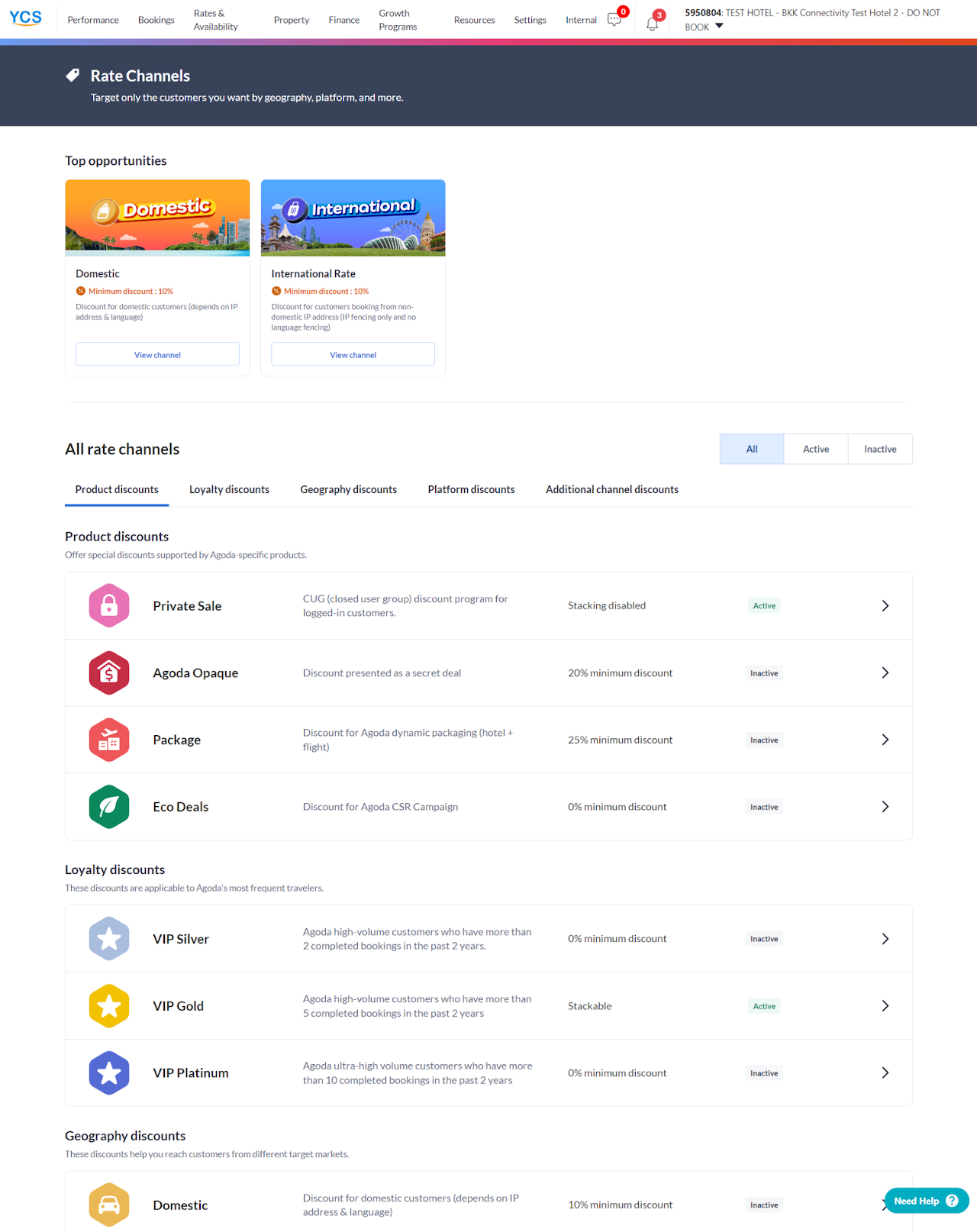Click 'Stacking disabled' text
The height and width of the screenshot is (1232, 977).
click(607, 605)
